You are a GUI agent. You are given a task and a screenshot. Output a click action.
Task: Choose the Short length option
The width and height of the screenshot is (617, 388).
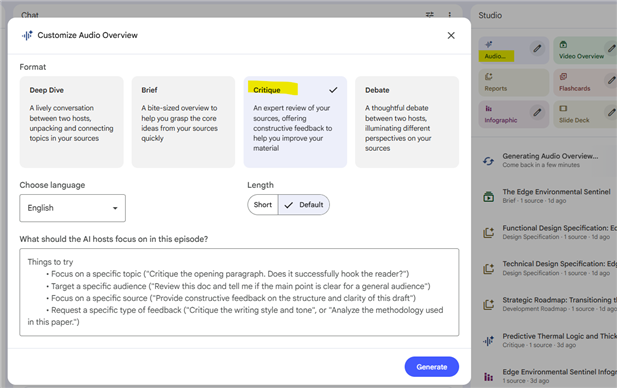(262, 205)
